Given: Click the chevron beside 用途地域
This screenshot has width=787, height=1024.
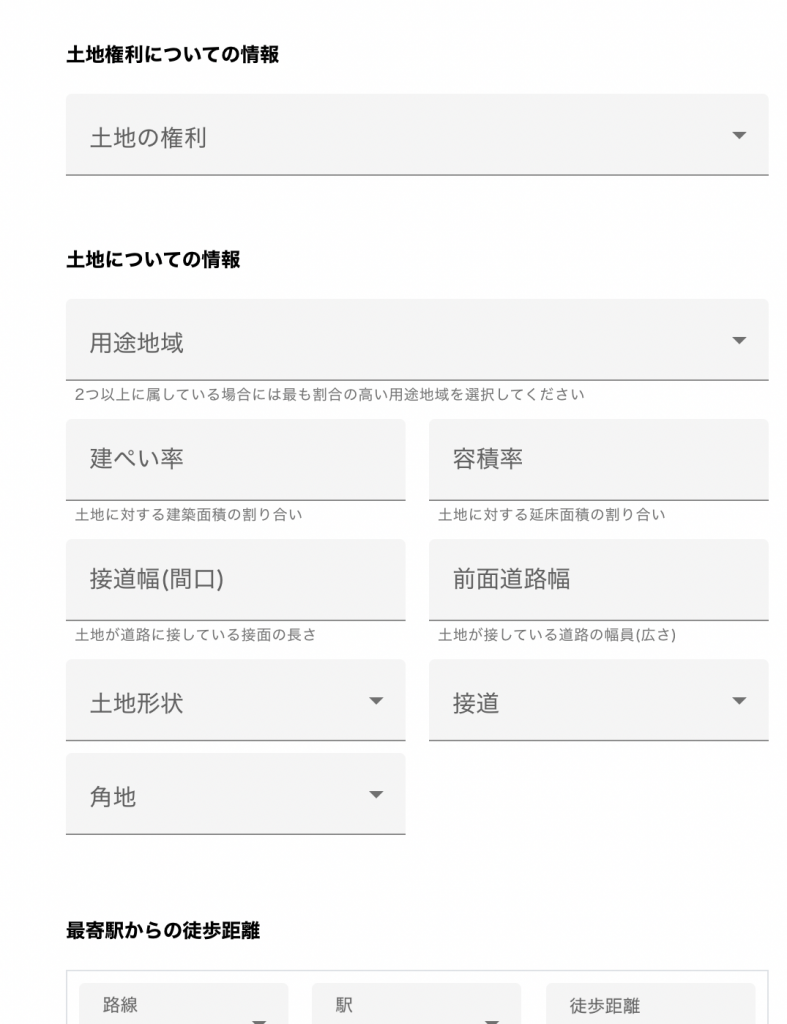Looking at the screenshot, I should coord(738,340).
